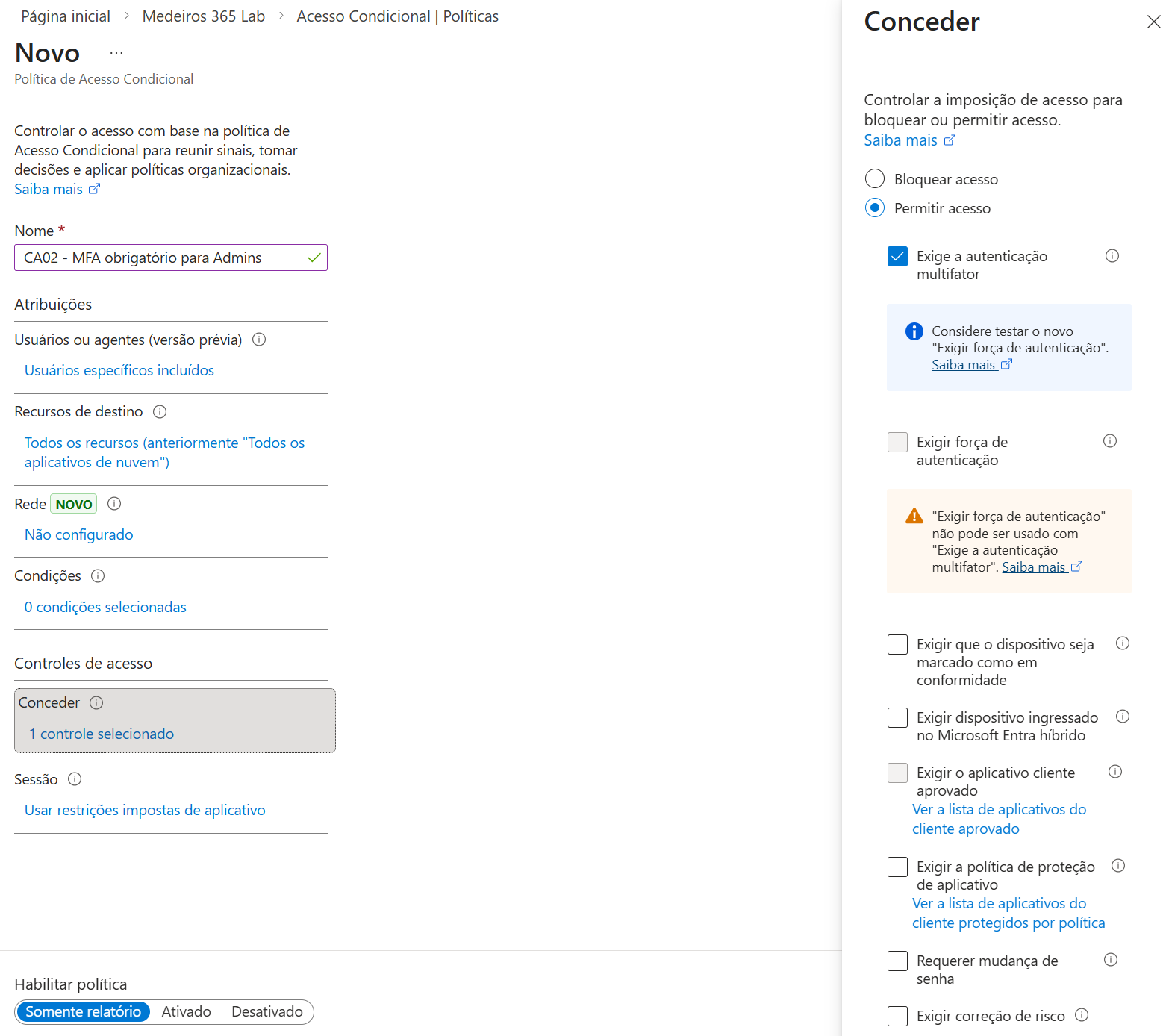Click info icon for Exigir força de autenticação
Image resolution: width=1166 pixels, height=1036 pixels.
point(1110,441)
